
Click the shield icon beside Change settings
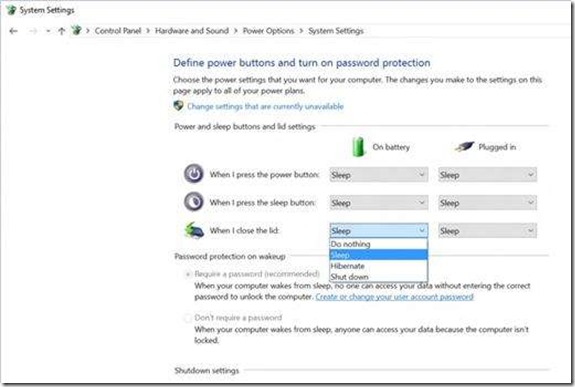click(178, 106)
